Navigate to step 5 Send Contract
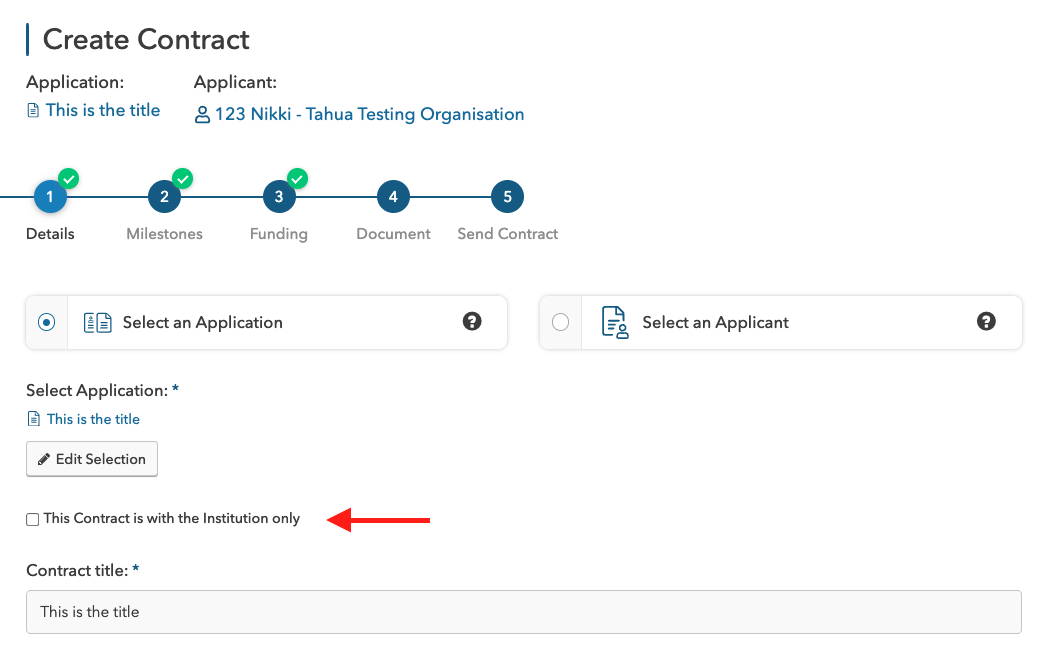The height and width of the screenshot is (660, 1045). [507, 197]
